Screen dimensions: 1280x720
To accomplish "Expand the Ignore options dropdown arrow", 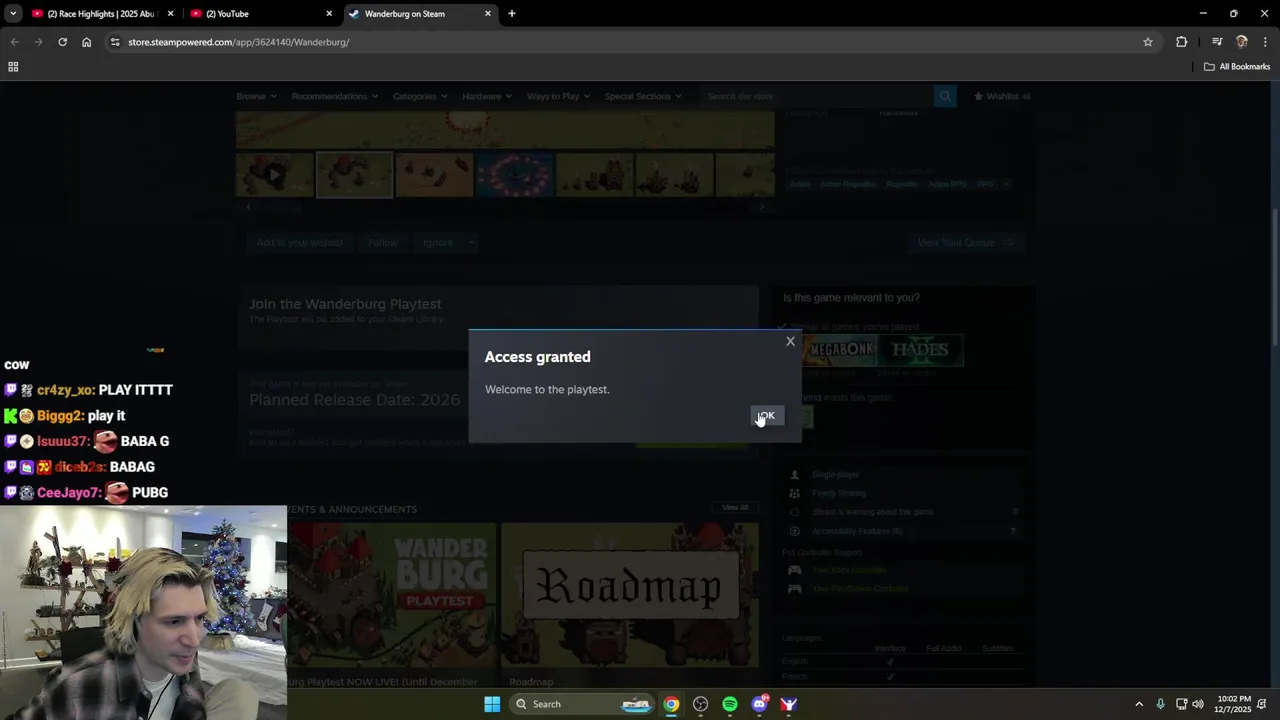I will click(470, 242).
